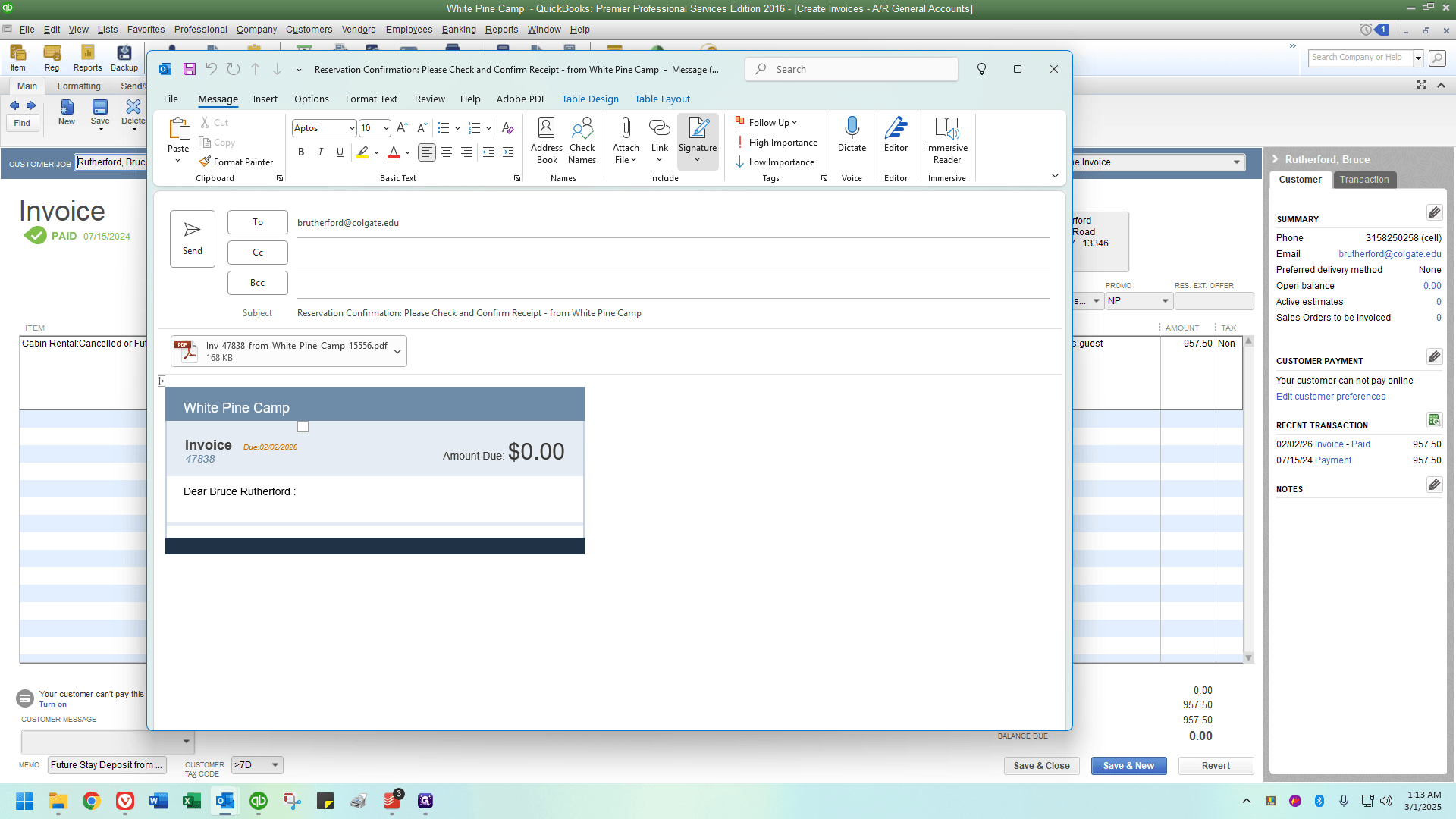
Task: Click Revert button in QuickBooks
Action: [x=1216, y=766]
